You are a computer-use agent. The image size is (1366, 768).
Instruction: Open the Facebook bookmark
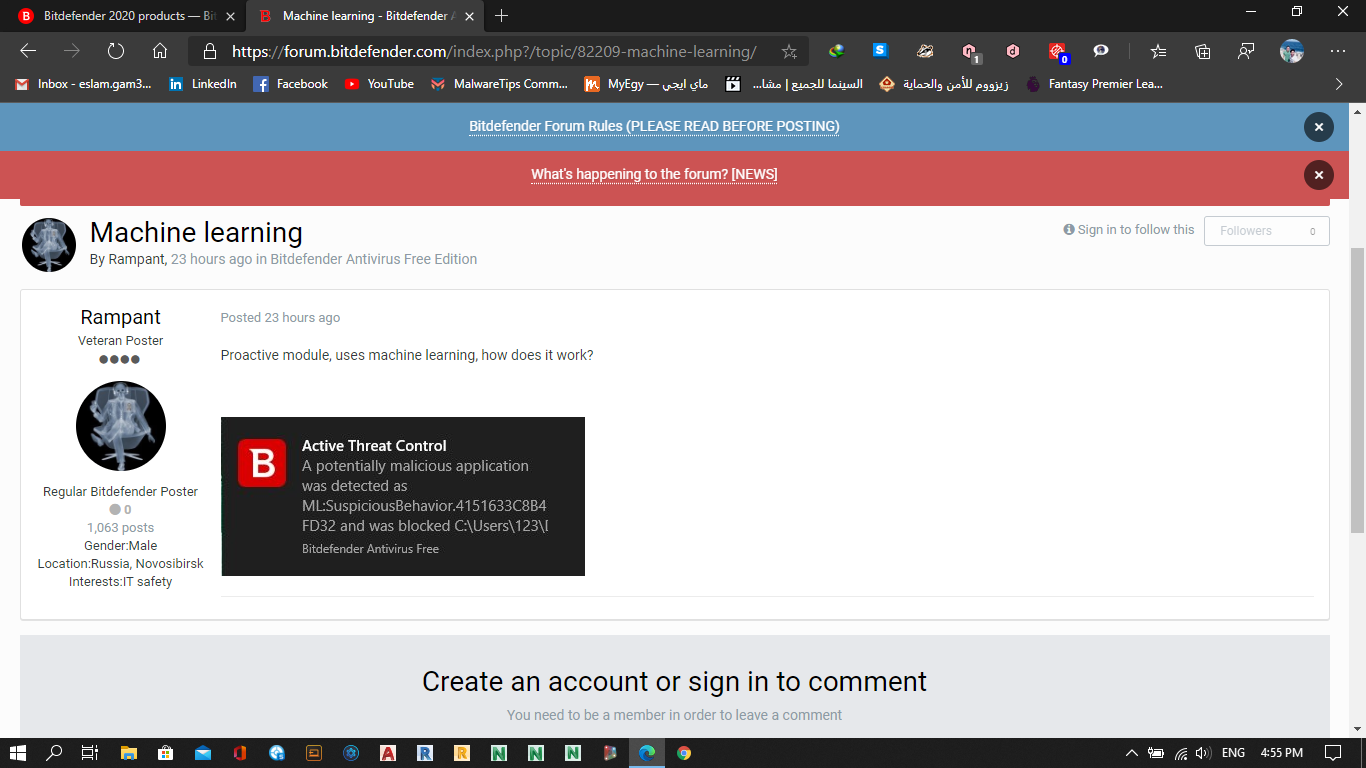pyautogui.click(x=291, y=84)
